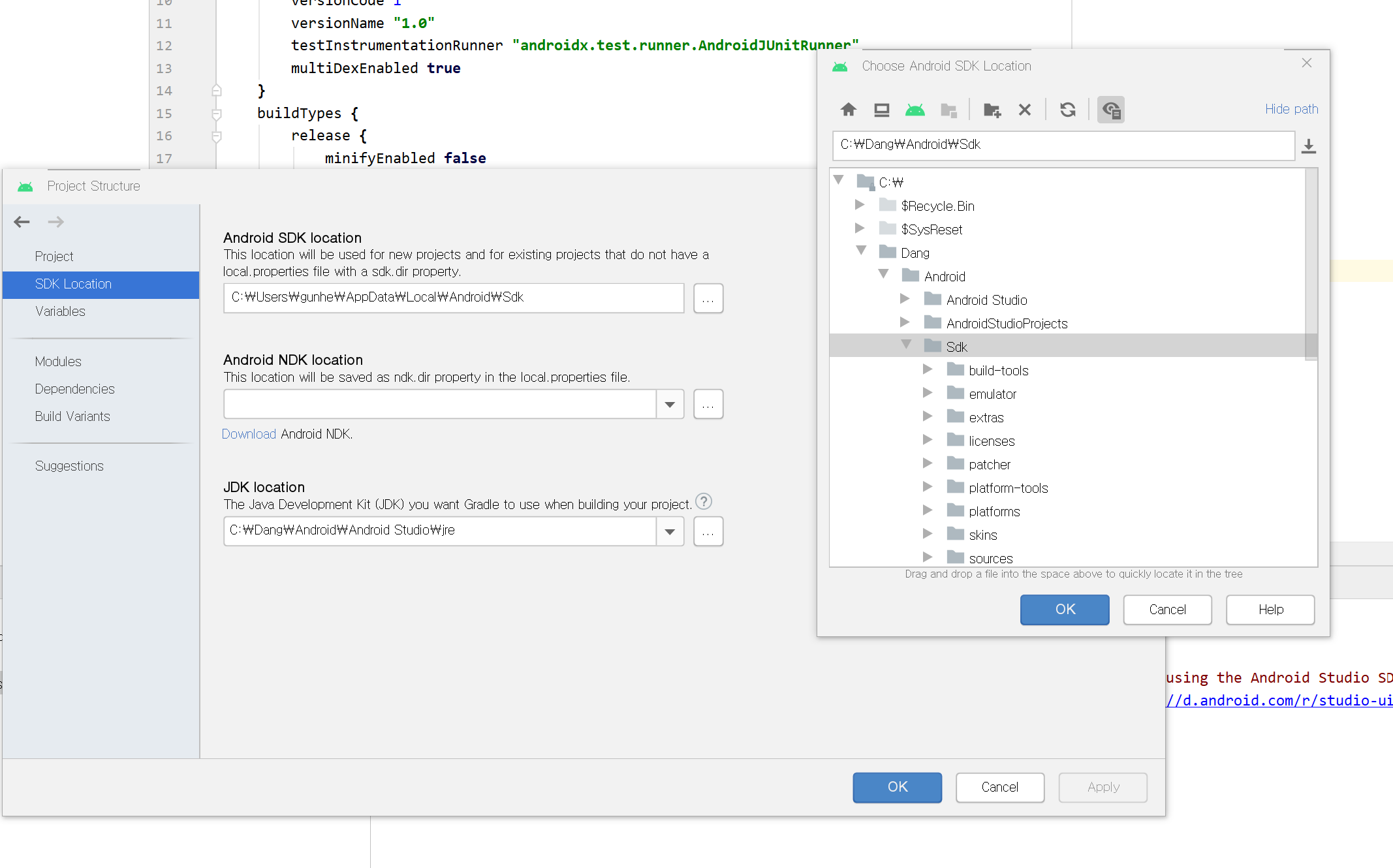
Task: Open the Android NDK location dropdown
Action: (670, 405)
